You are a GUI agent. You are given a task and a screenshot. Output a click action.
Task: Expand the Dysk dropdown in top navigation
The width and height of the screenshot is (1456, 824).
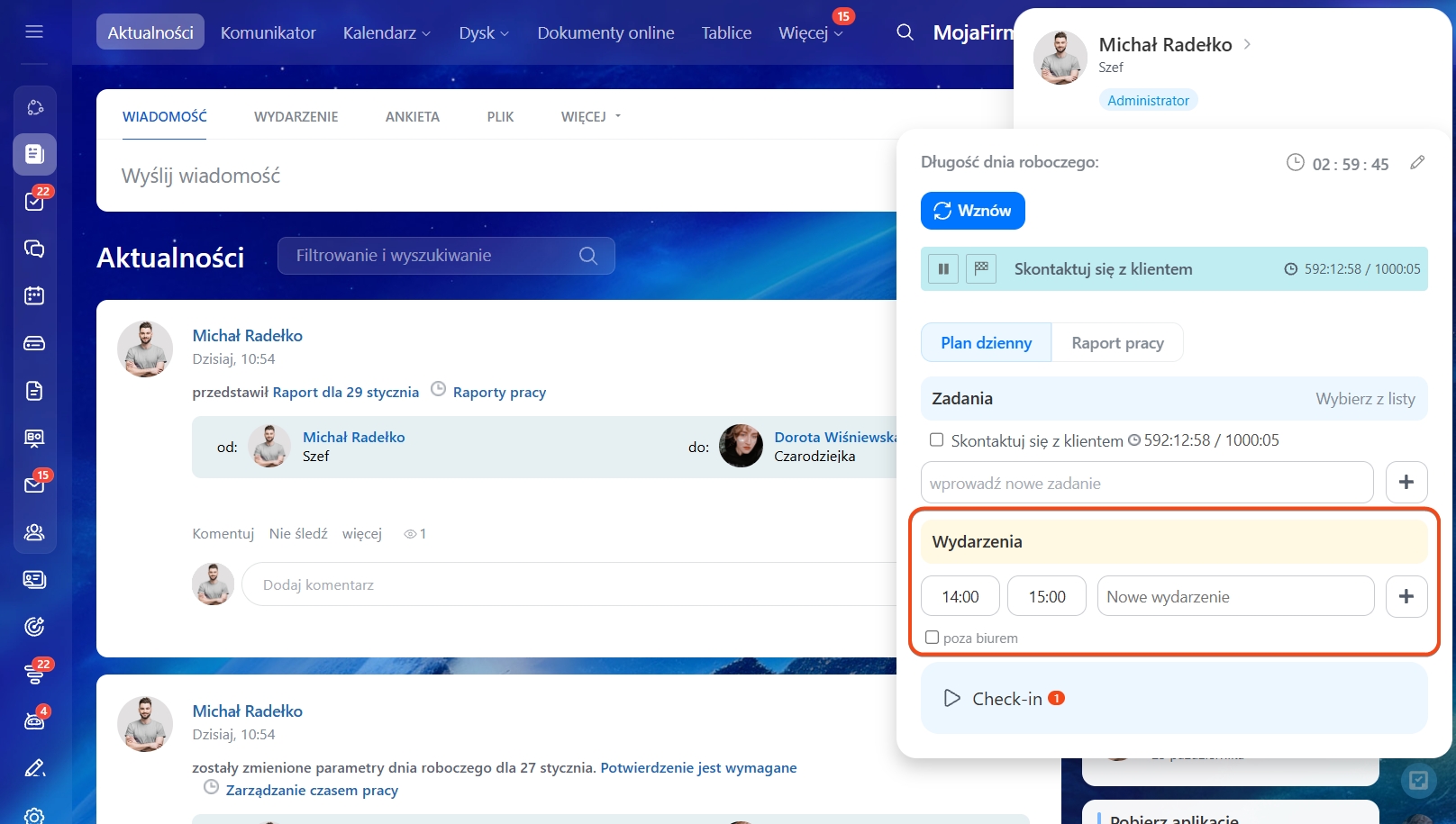pos(484,33)
